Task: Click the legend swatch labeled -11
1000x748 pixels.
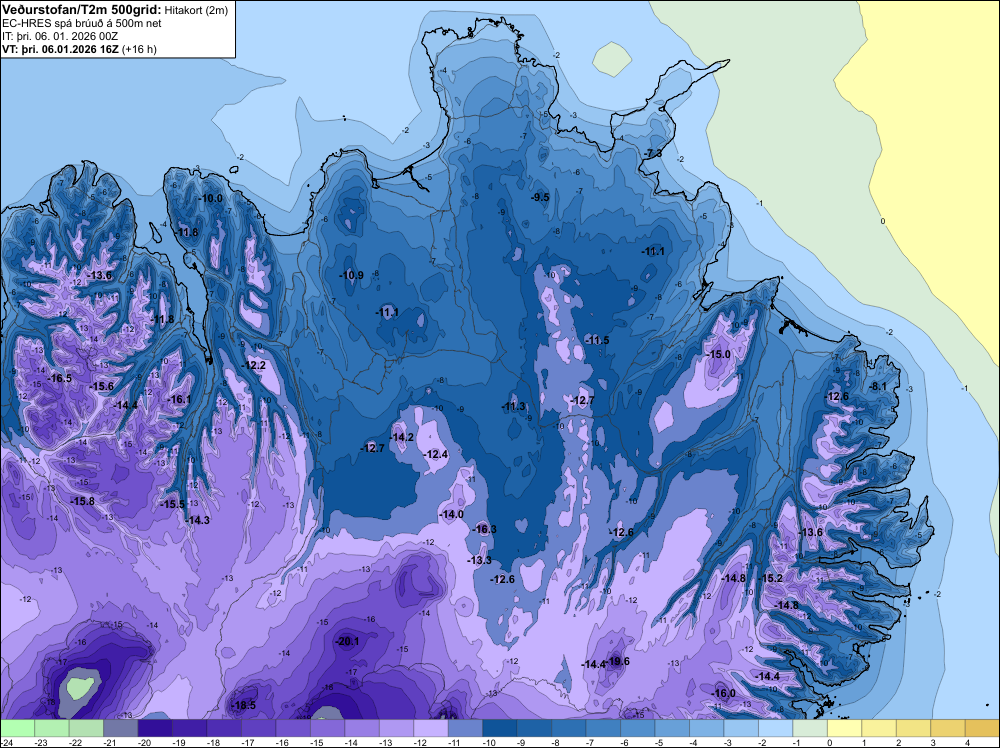Action: pyautogui.click(x=465, y=728)
